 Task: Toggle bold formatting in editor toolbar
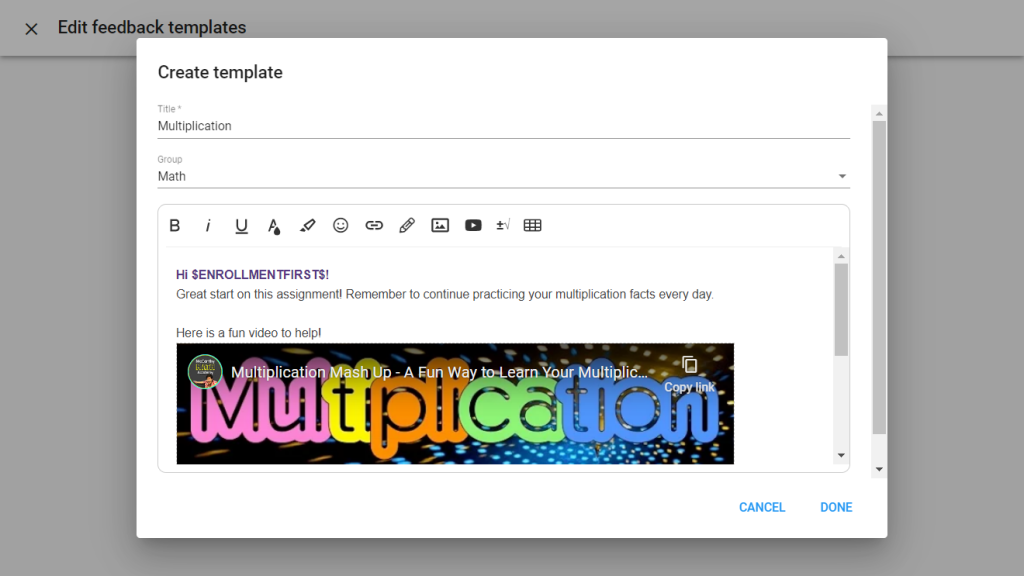175,226
